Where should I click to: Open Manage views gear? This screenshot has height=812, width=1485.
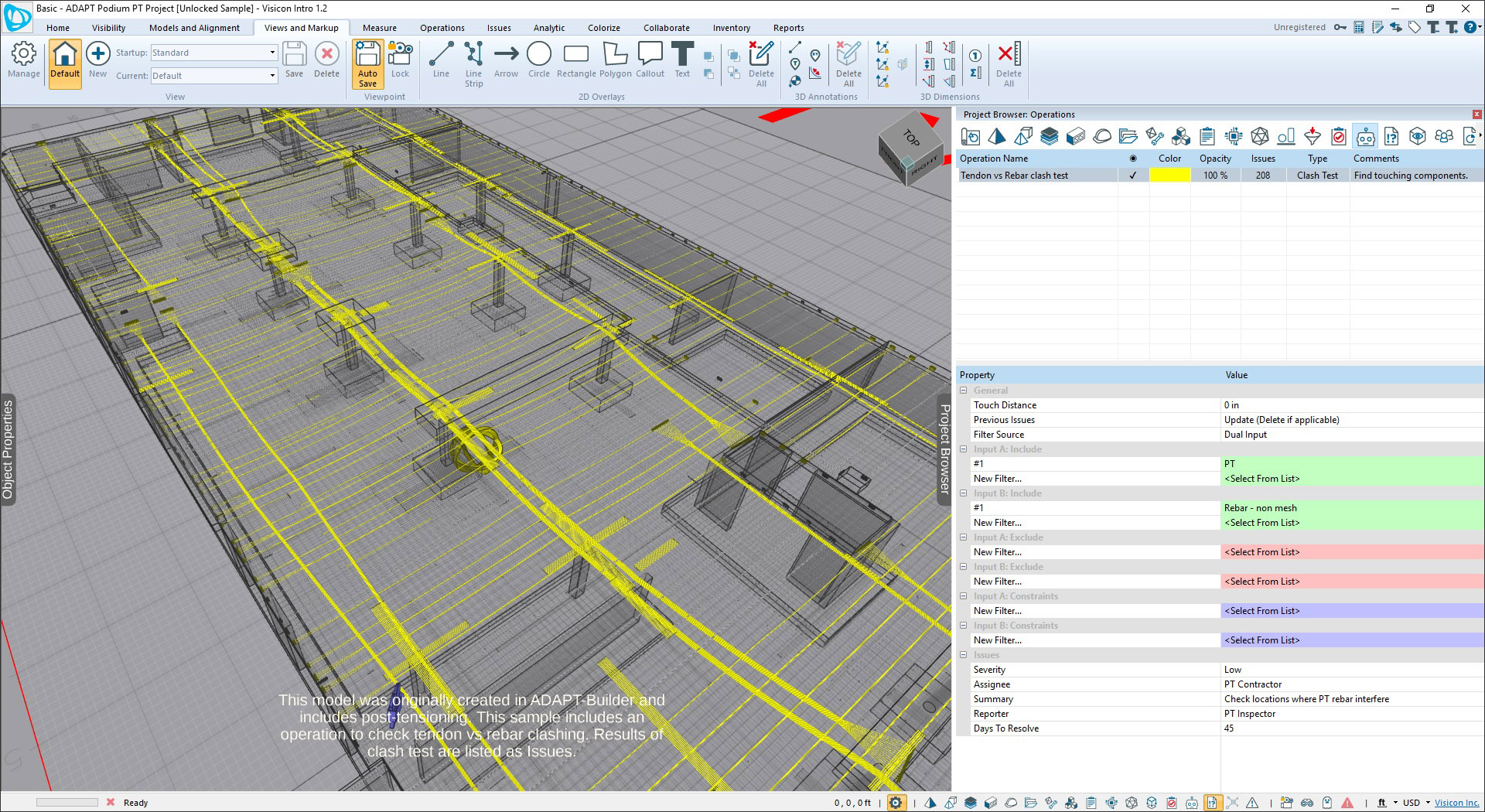coord(24,60)
